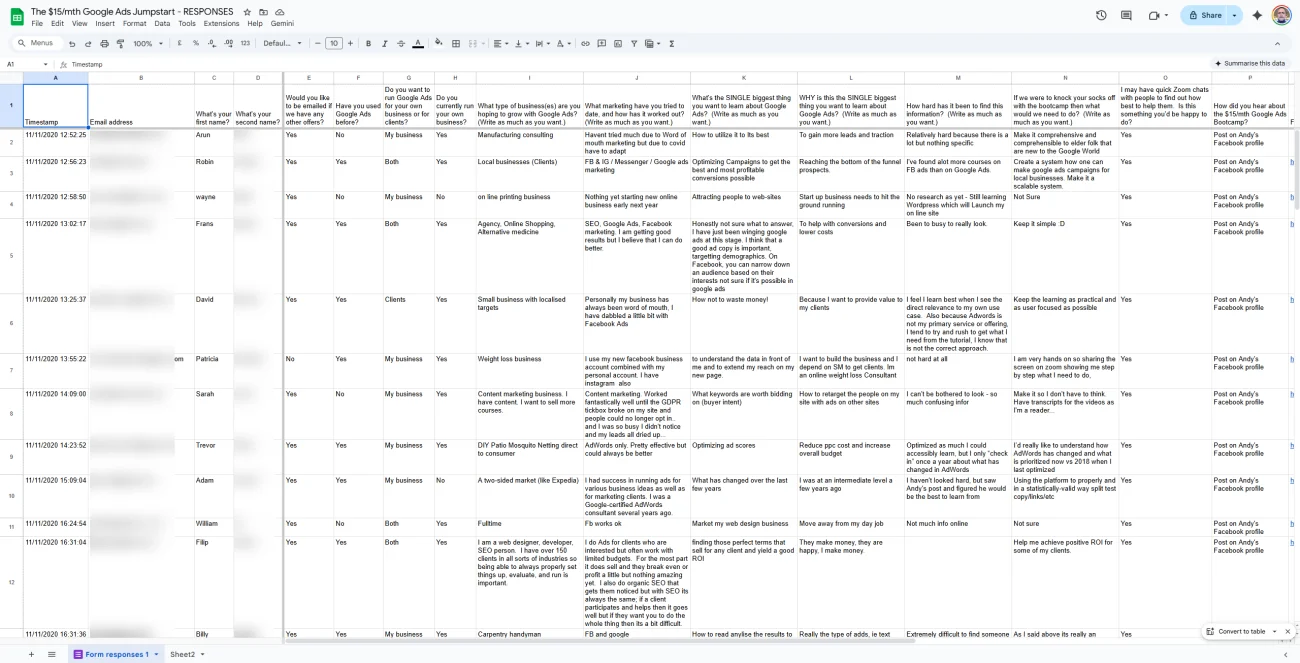Image resolution: width=1300 pixels, height=663 pixels.
Task: Click the font size input box
Action: [x=334, y=44]
